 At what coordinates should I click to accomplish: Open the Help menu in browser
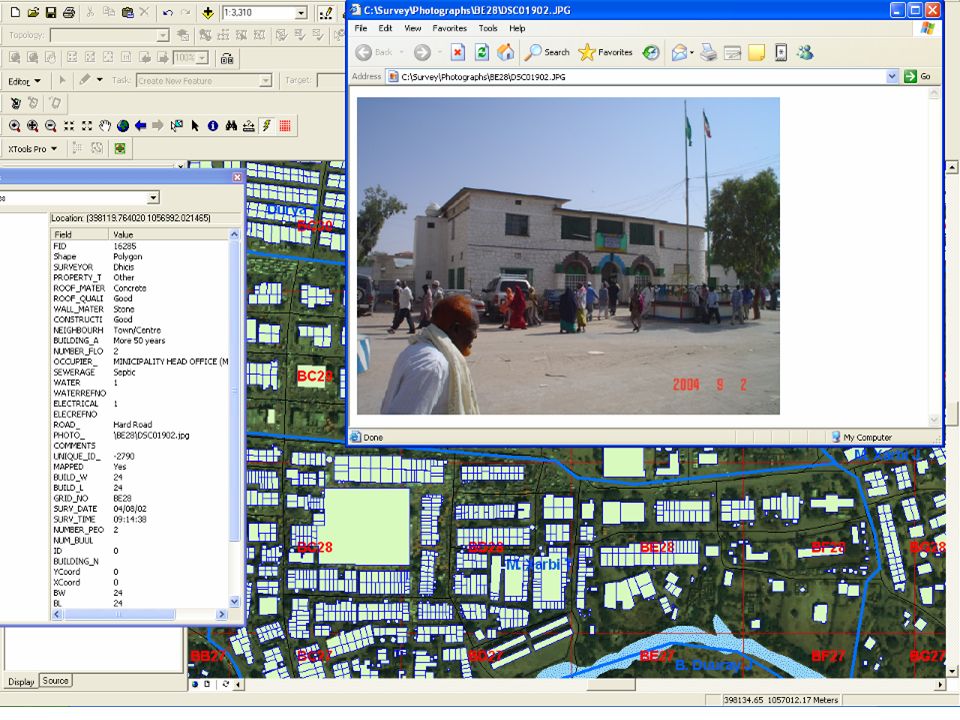click(517, 28)
